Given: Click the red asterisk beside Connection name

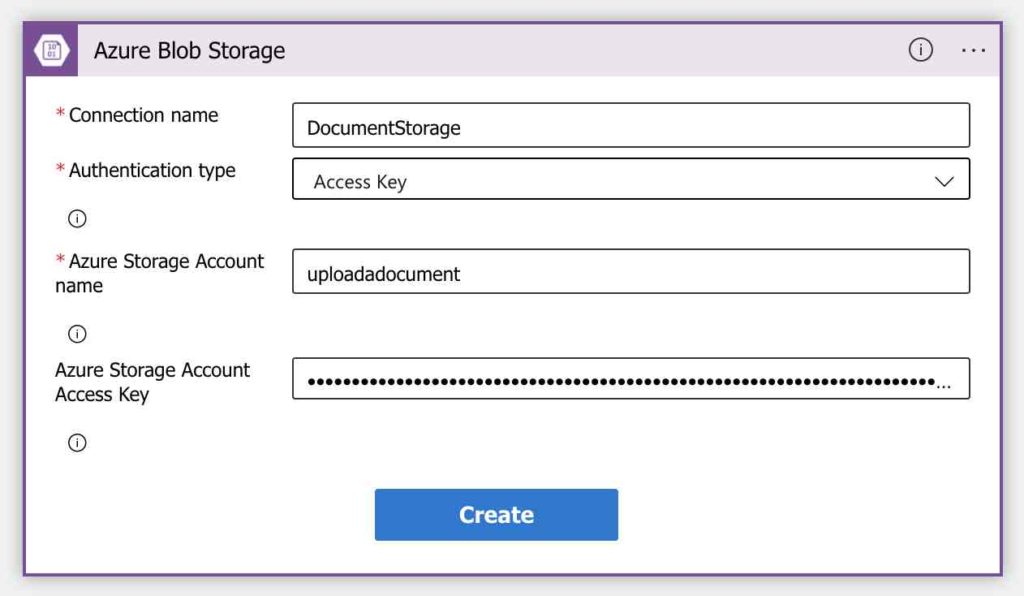Looking at the screenshot, I should 59,114.
